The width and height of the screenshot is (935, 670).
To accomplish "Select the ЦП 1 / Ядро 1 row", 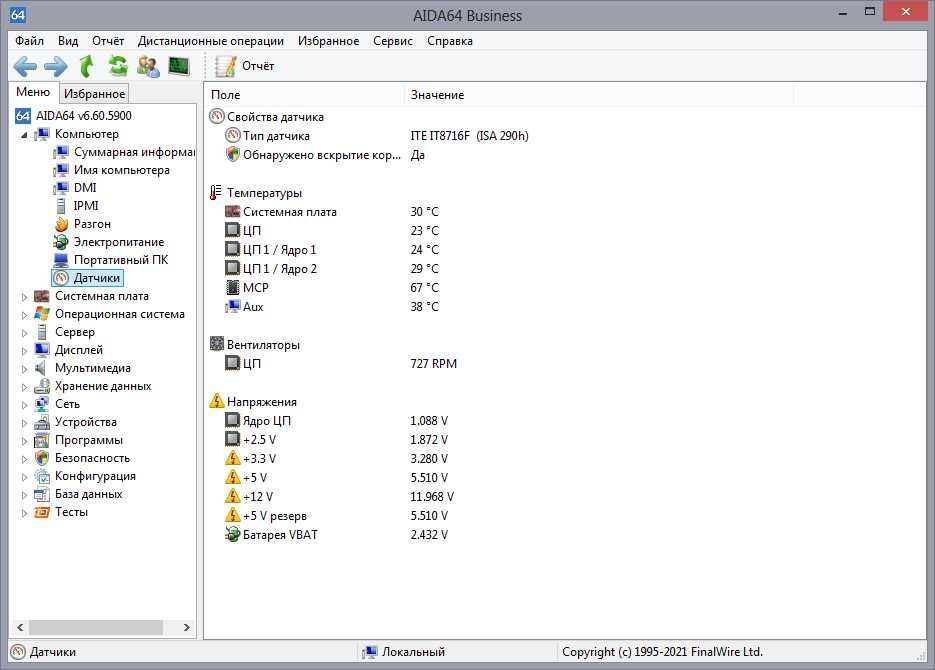I will point(270,250).
